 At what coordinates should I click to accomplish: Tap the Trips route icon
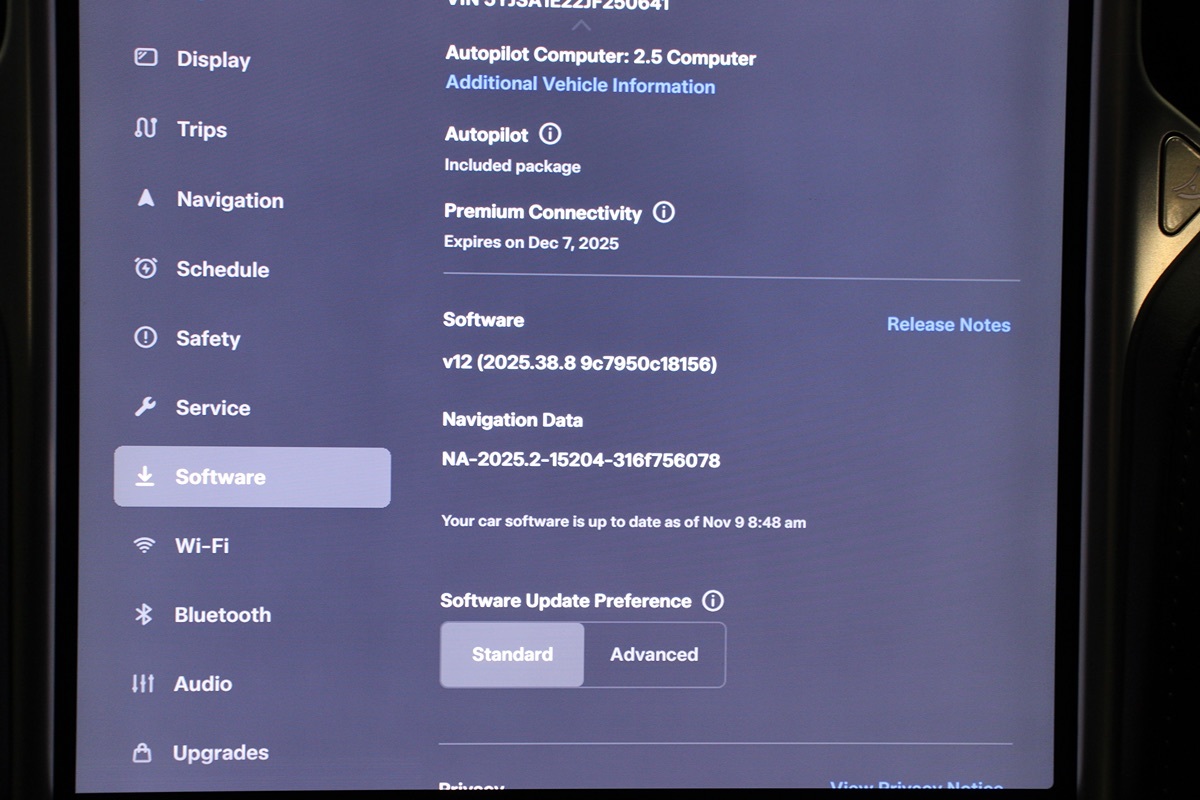pos(146,129)
